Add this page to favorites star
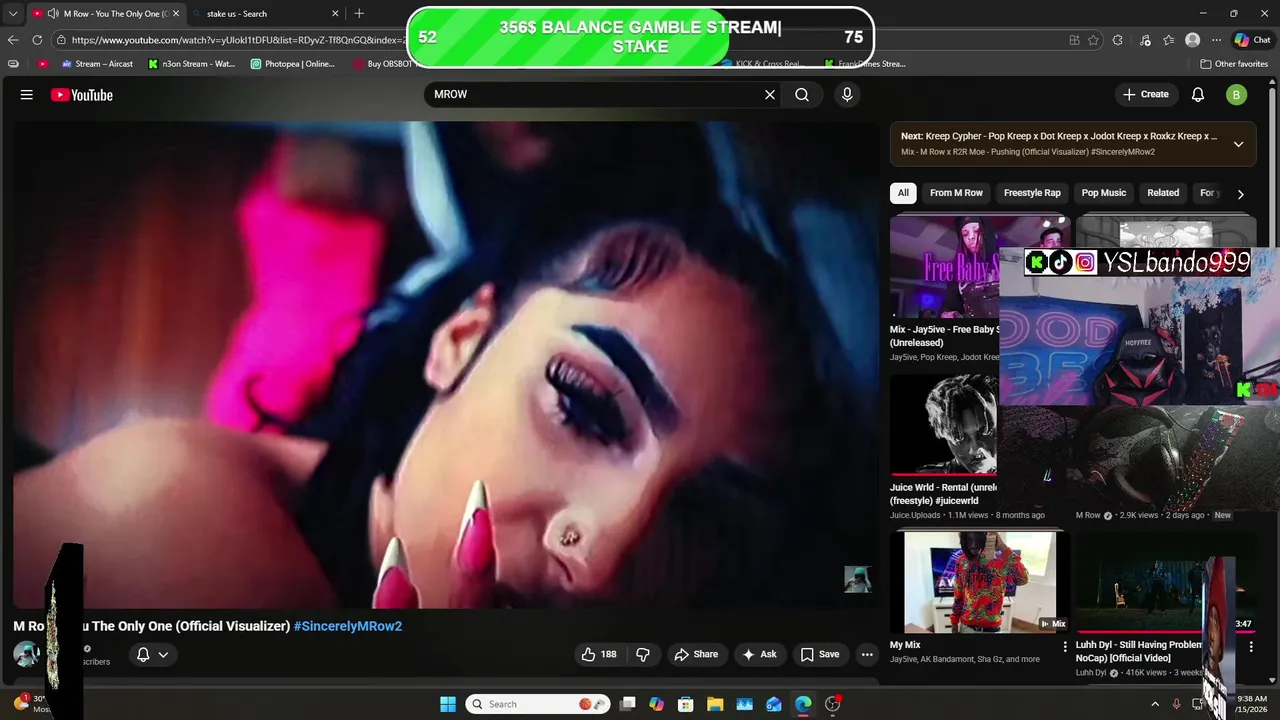This screenshot has width=1280, height=720. click(x=1093, y=40)
